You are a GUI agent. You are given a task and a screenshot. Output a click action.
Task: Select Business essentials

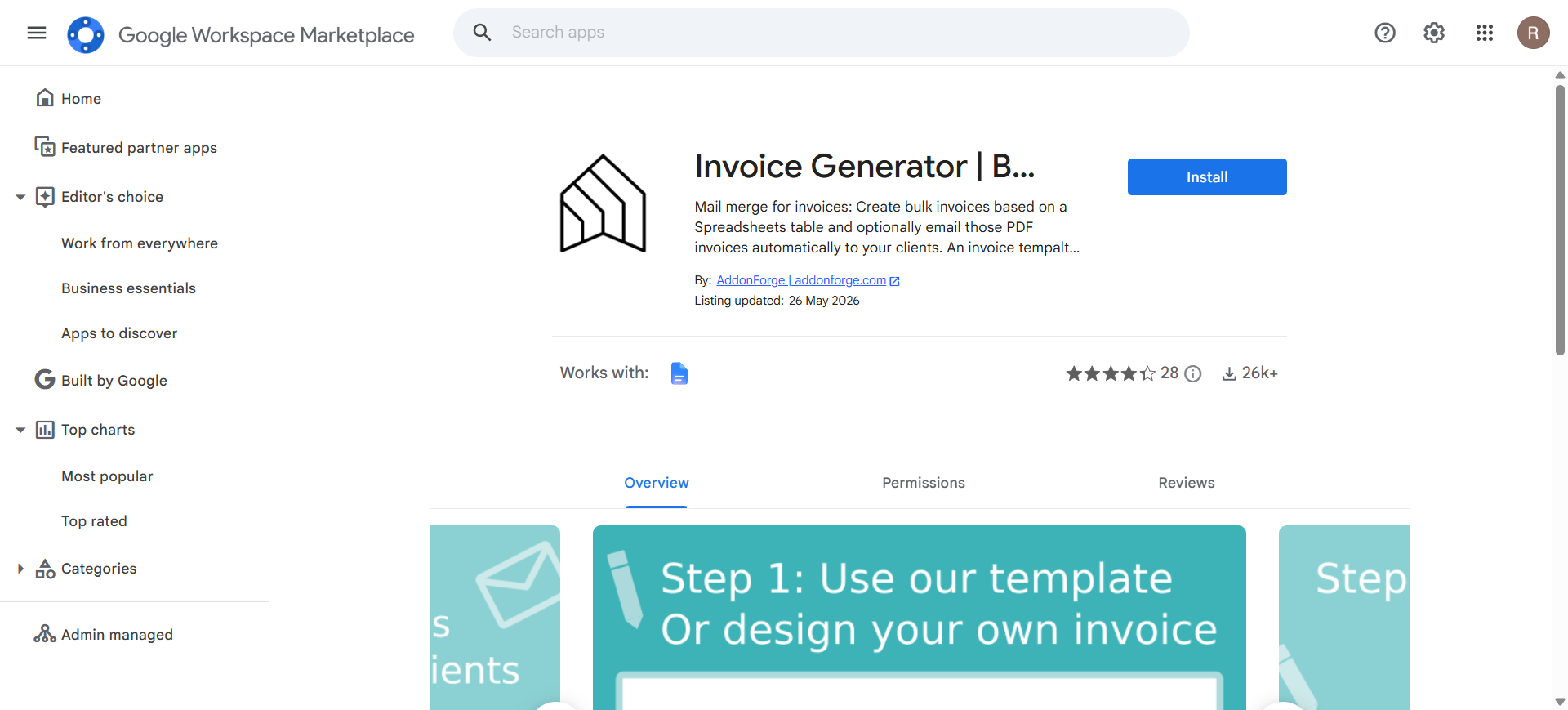pyautogui.click(x=128, y=288)
